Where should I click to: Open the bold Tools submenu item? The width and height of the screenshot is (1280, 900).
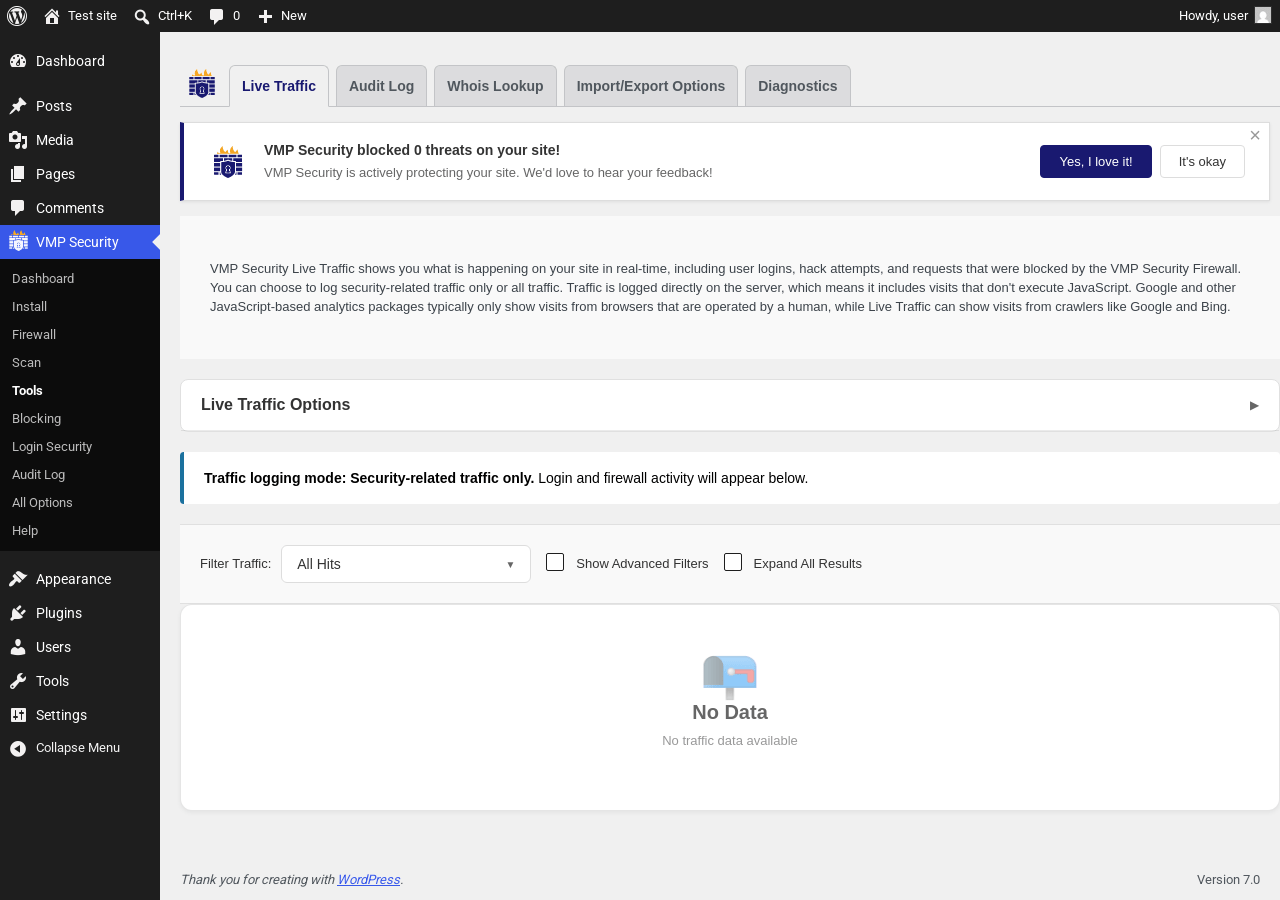pos(27,390)
